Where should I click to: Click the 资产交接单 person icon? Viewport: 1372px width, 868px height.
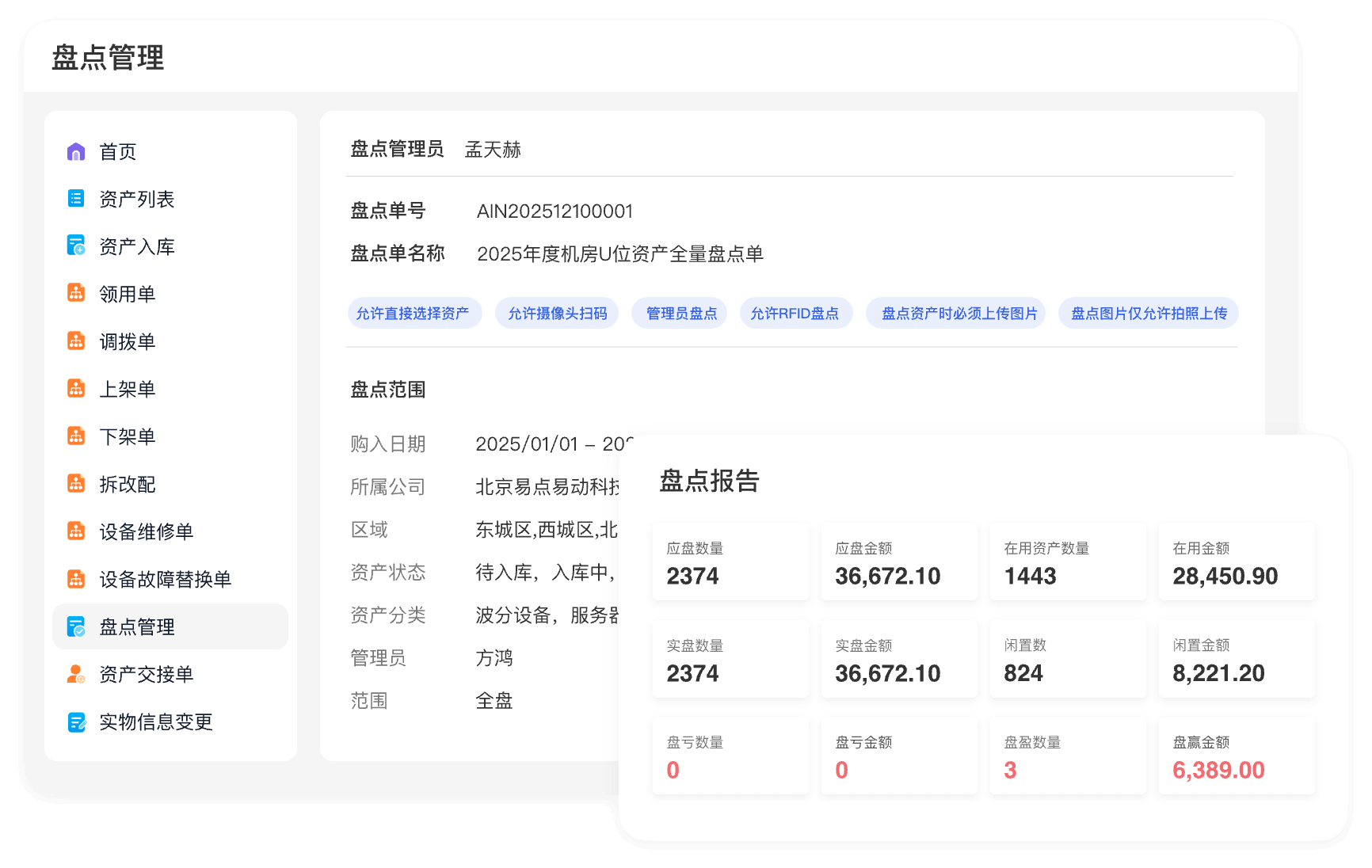76,674
